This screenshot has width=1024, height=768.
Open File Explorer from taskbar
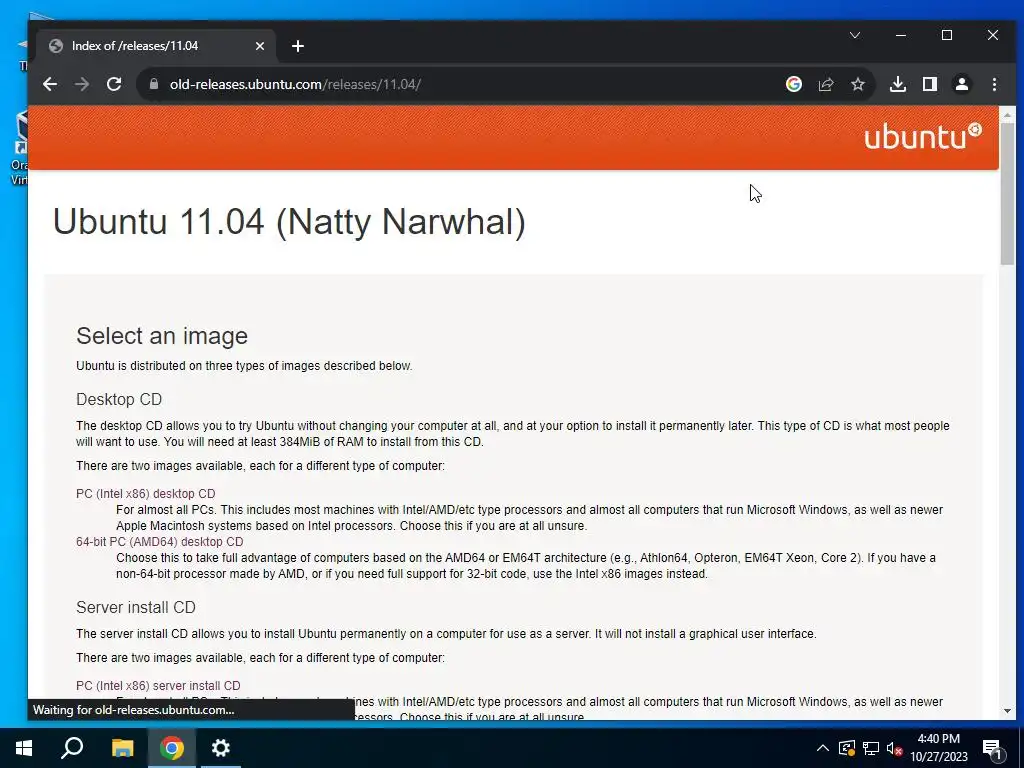pos(122,748)
